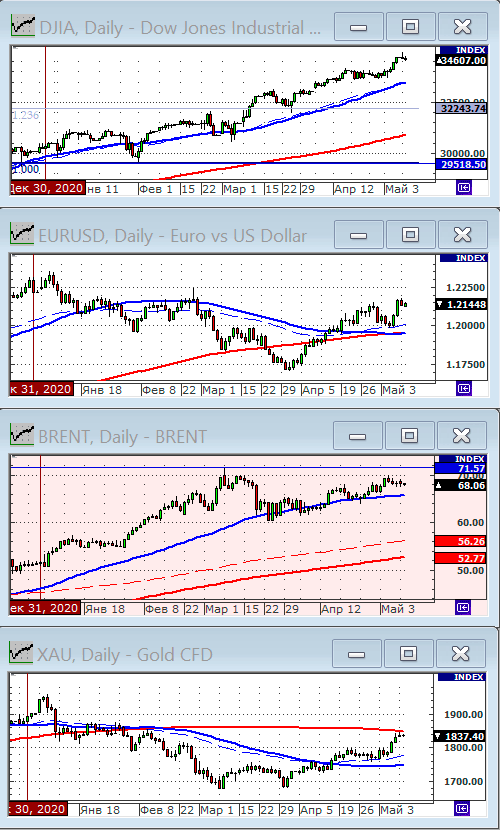Click the Апр 5 date on EURUSD time axis
This screenshot has height=830, width=500.
coord(319,390)
